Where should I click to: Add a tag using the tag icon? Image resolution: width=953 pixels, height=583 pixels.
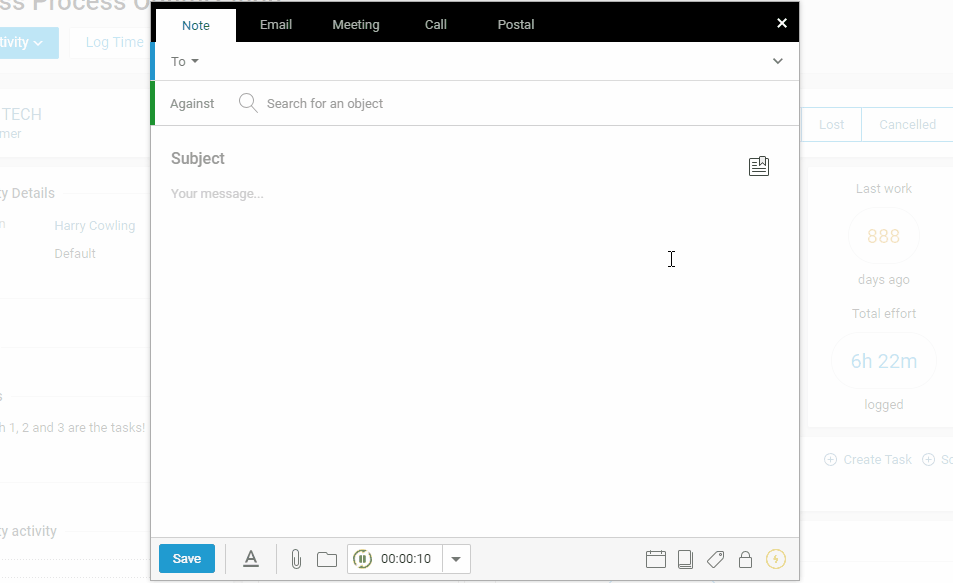pos(715,559)
